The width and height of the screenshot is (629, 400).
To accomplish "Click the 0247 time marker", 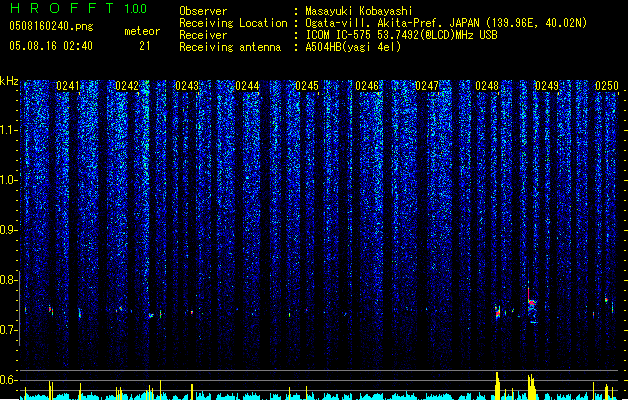I will coord(427,86).
